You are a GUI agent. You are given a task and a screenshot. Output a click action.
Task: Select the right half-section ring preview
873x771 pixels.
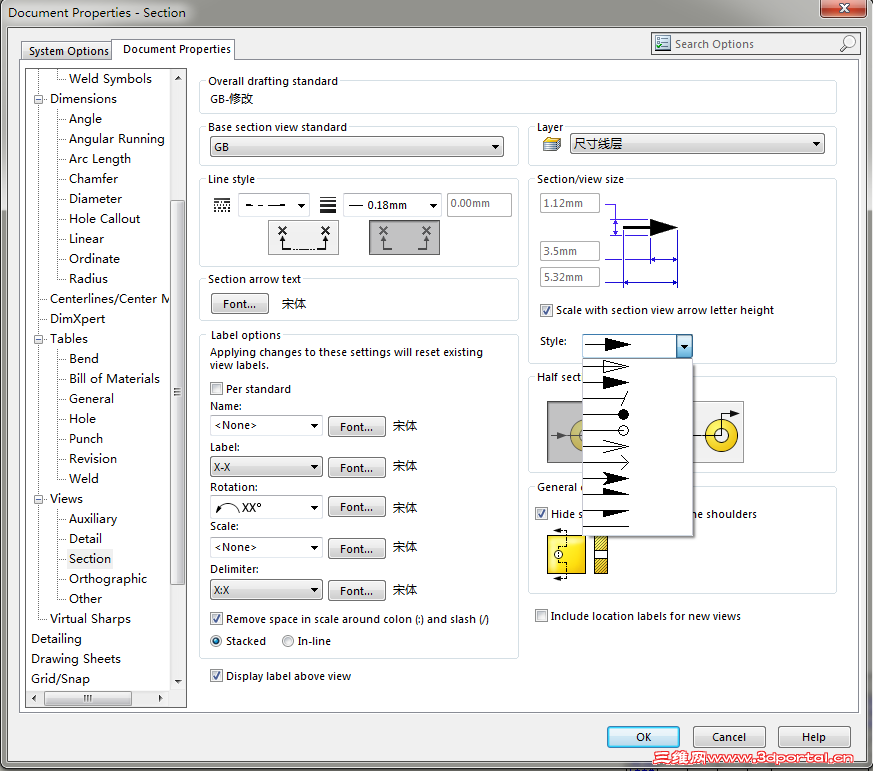tap(719, 432)
